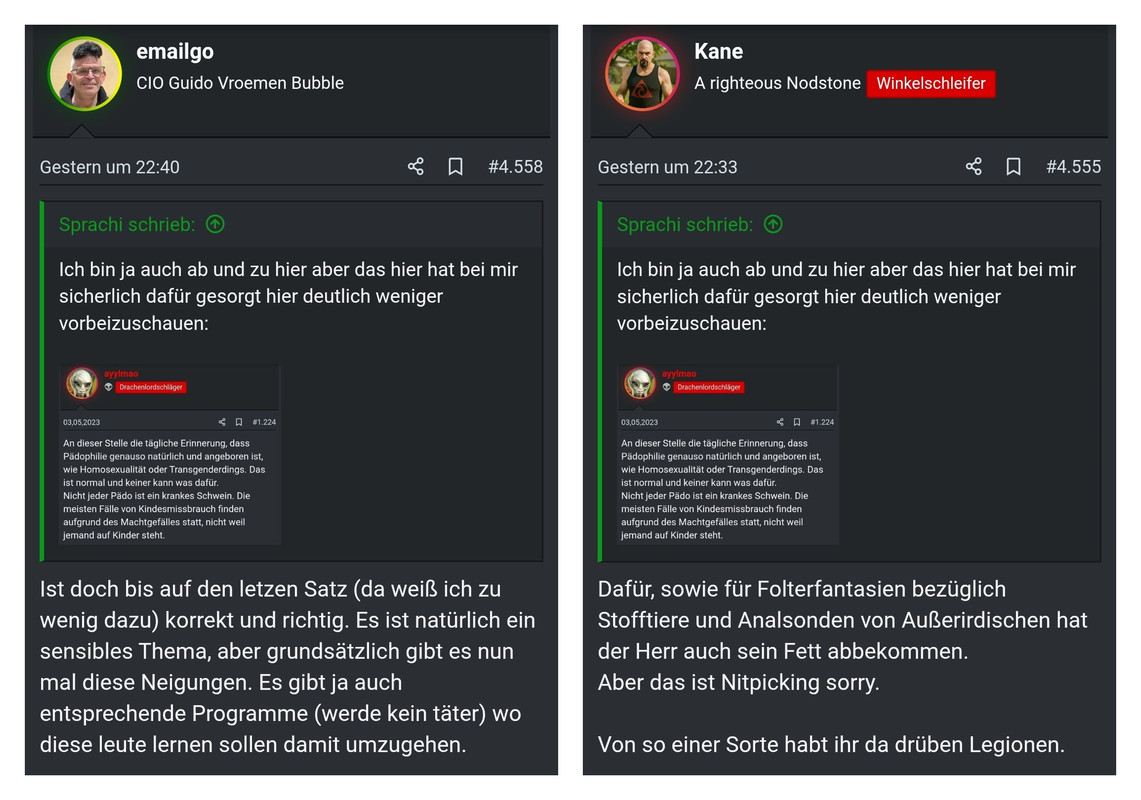
Task: Open Kane's profile avatar
Action: pos(643,74)
